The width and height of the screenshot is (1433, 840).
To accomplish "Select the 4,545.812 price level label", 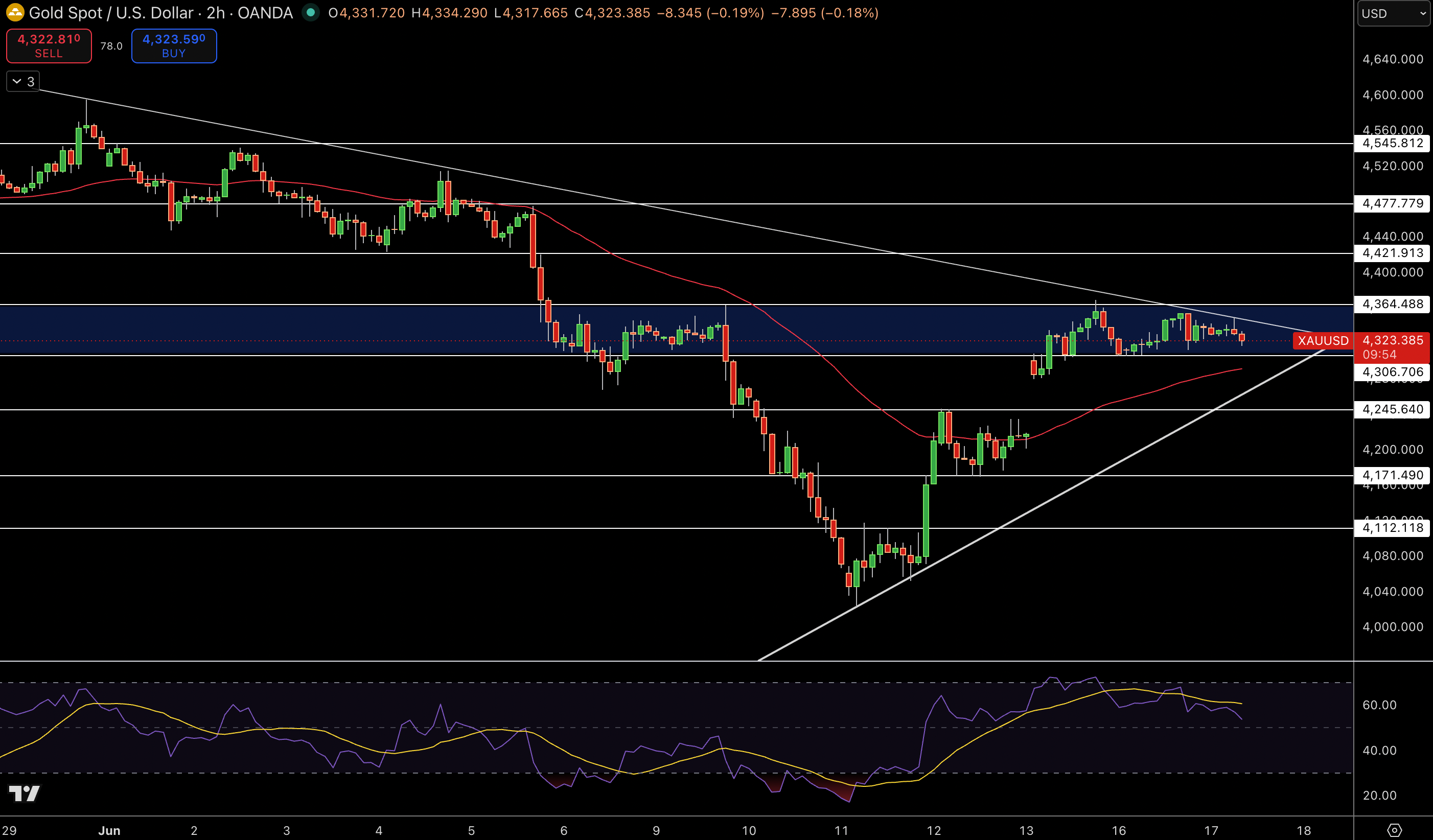I will coord(1393,143).
